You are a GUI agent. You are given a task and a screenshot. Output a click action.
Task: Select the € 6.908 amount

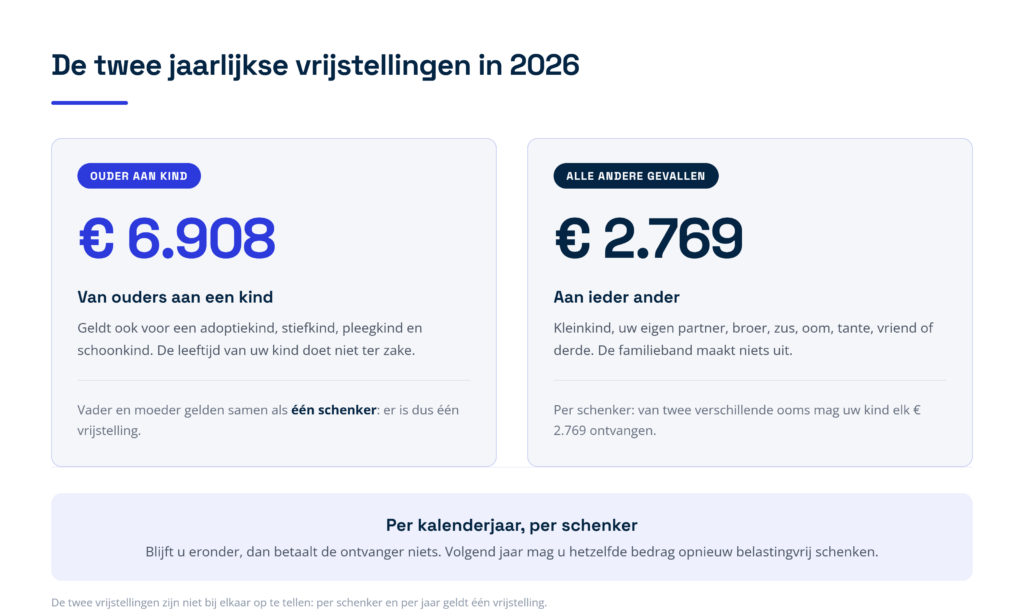coord(176,238)
